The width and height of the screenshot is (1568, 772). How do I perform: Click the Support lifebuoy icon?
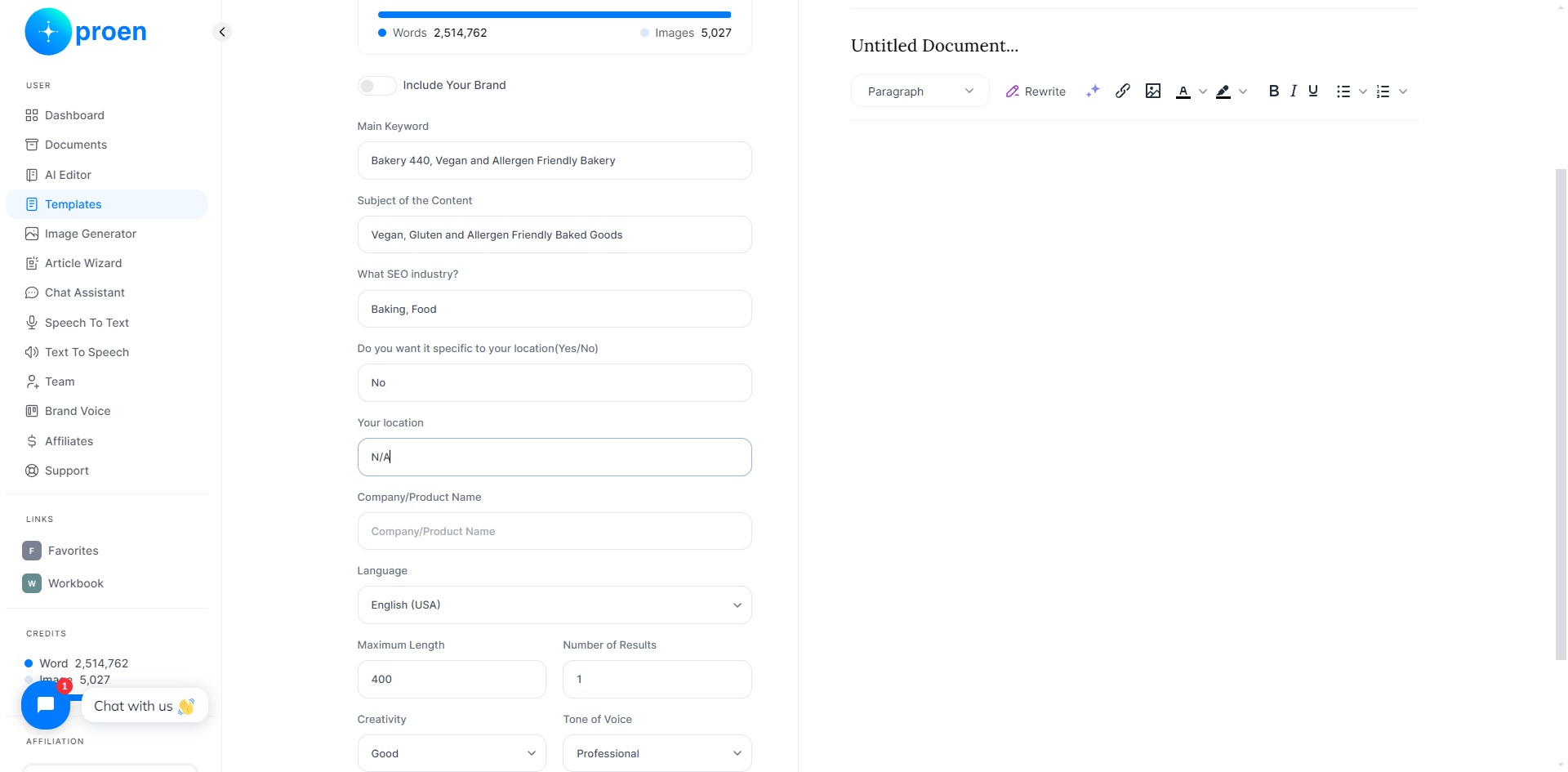tap(32, 471)
